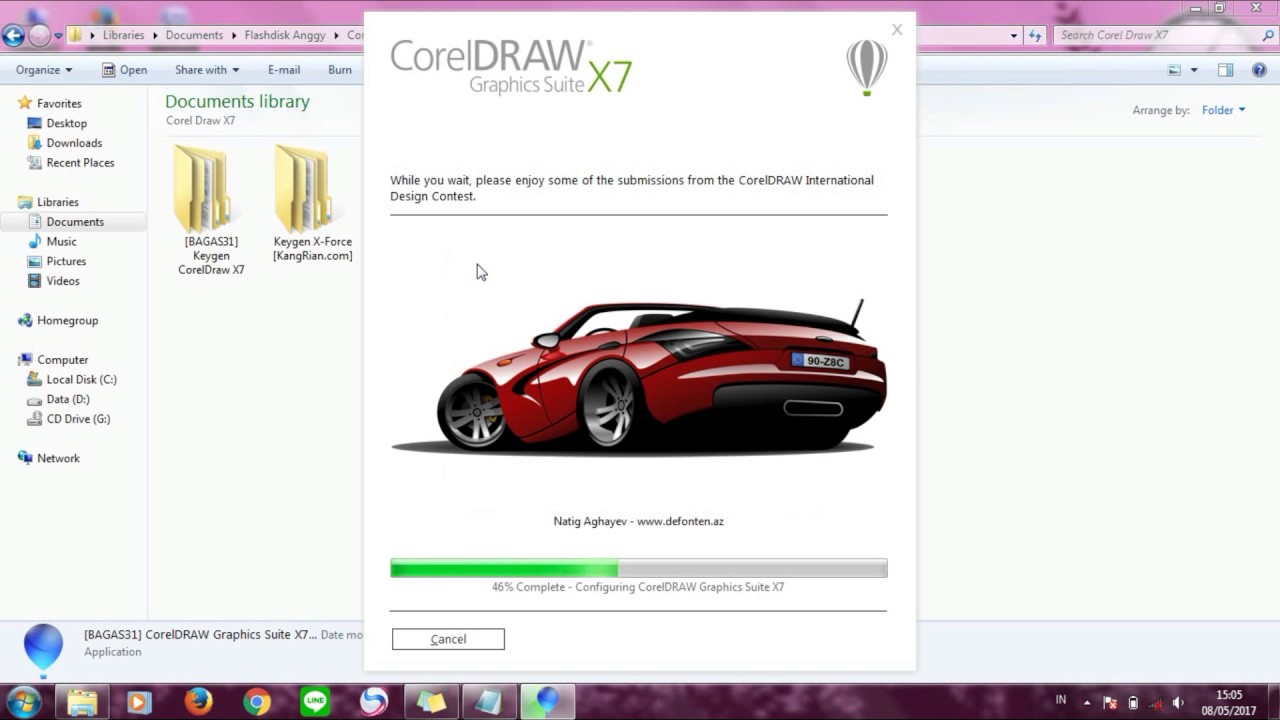This screenshot has width=1280, height=720.
Task: Open Recent Places in navigation pane
Action: (x=80, y=163)
